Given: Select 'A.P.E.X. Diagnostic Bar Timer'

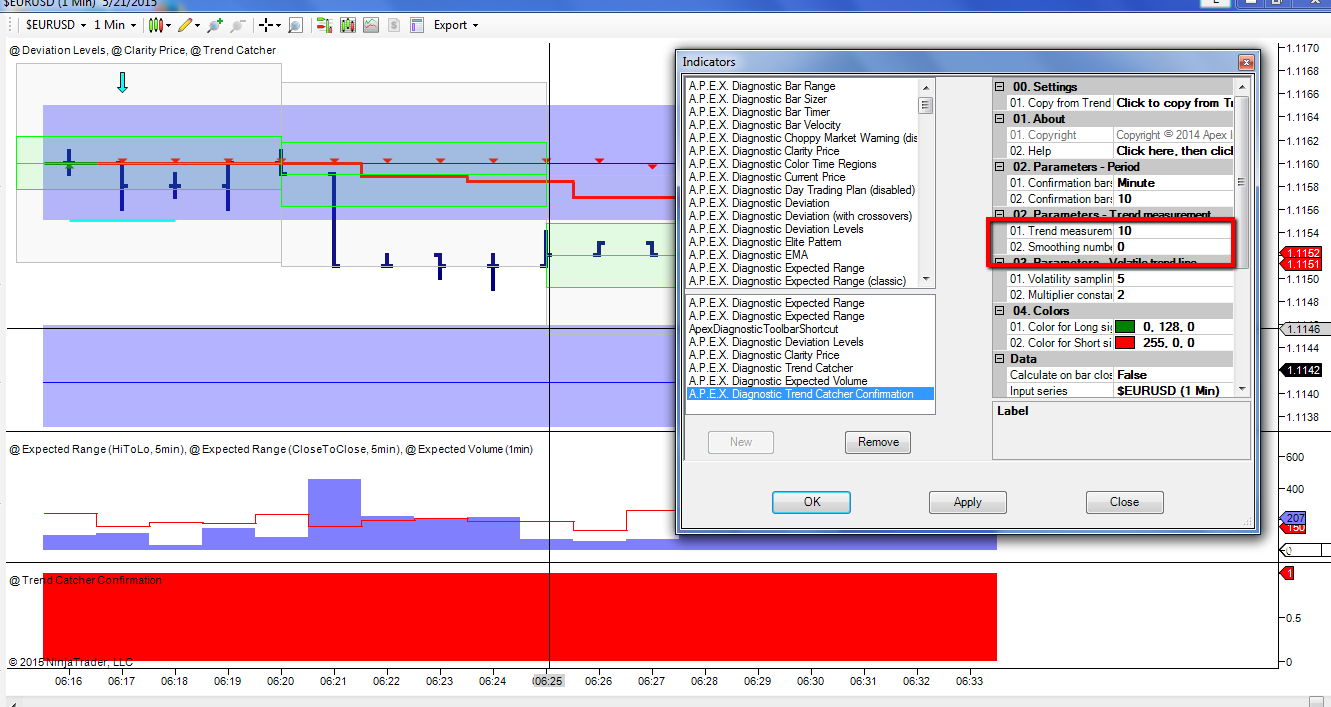Looking at the screenshot, I should click(760, 112).
